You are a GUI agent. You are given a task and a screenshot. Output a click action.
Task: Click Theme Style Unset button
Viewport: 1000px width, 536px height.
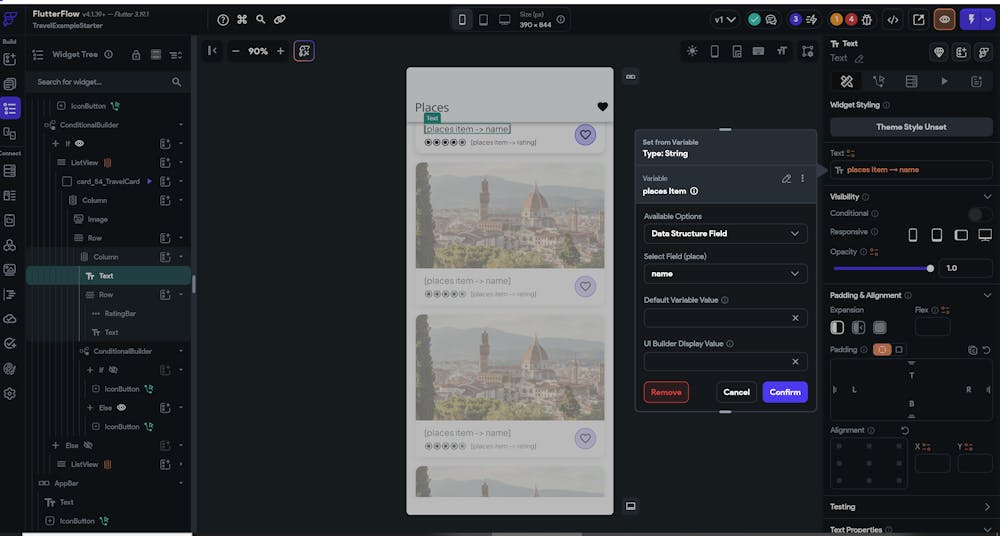coord(911,127)
